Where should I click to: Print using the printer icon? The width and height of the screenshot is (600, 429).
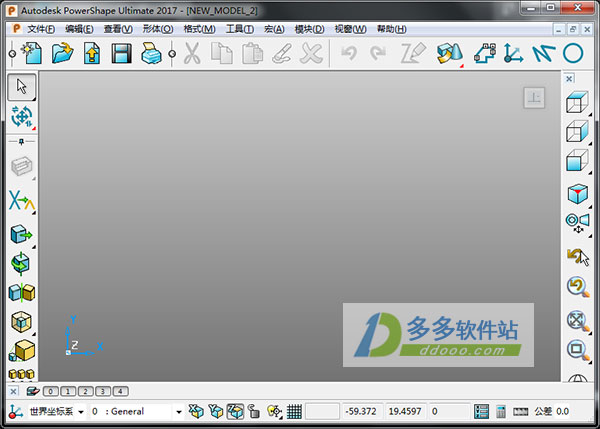point(152,53)
